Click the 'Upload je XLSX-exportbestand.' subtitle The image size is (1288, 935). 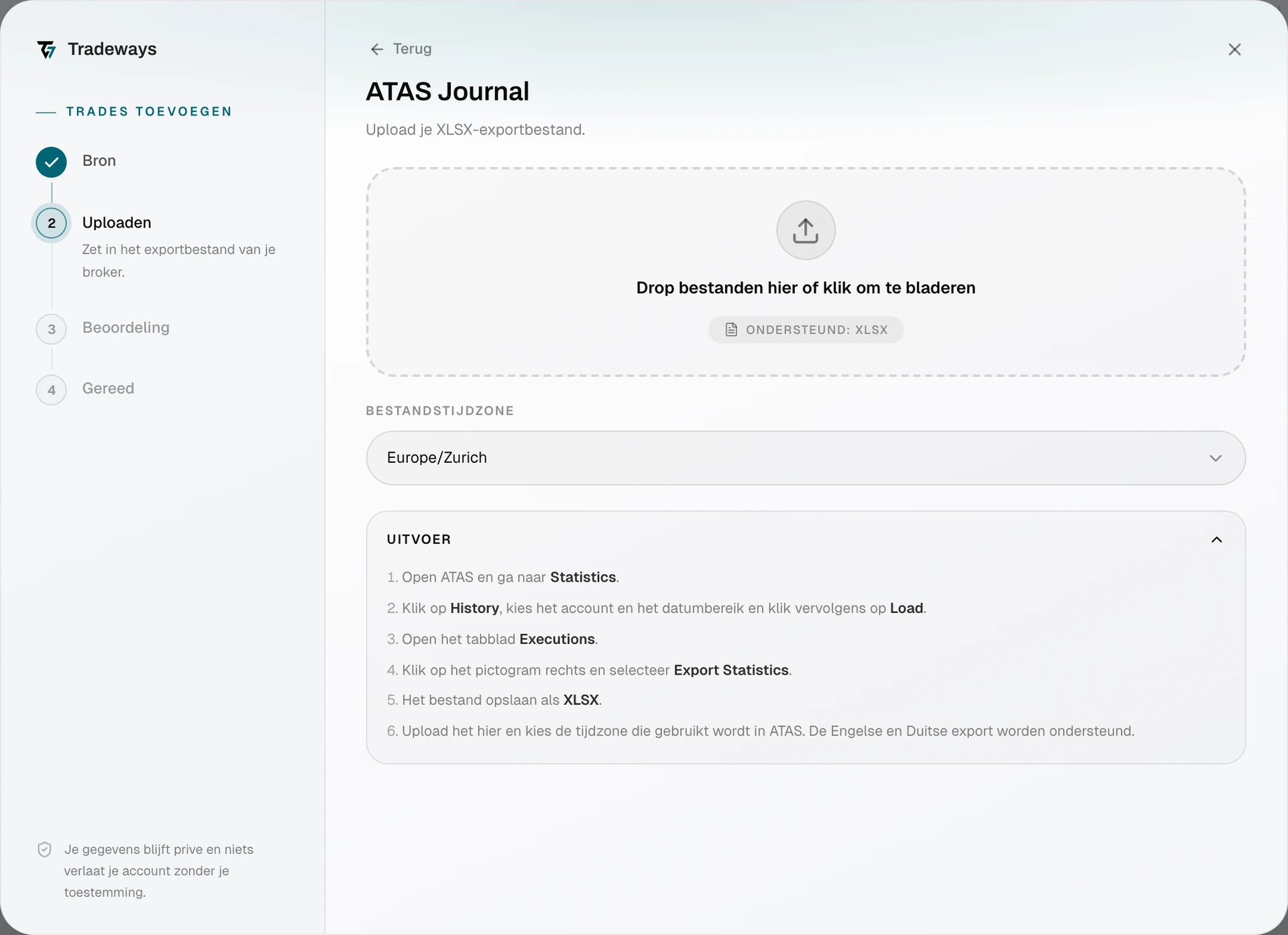[476, 130]
